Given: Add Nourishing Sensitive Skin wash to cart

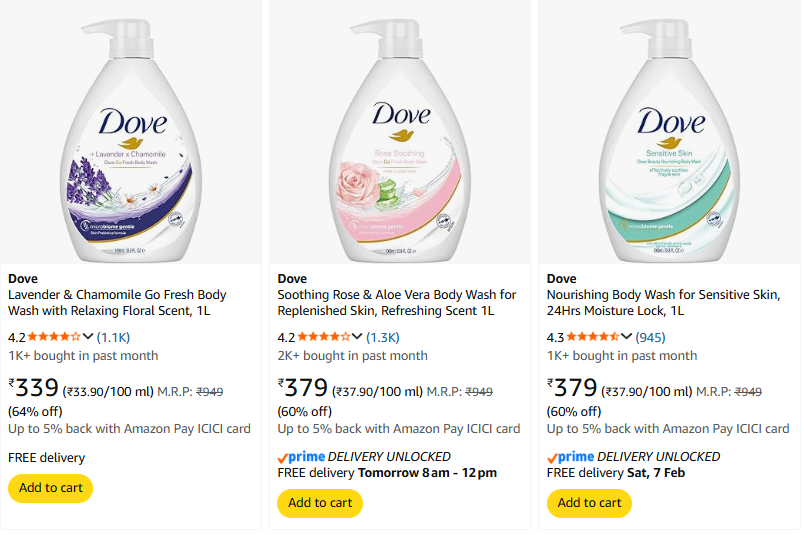Looking at the screenshot, I should (590, 503).
